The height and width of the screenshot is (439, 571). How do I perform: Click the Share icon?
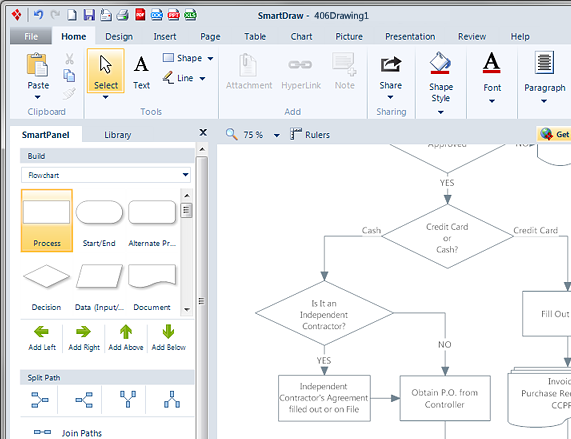[x=391, y=64]
